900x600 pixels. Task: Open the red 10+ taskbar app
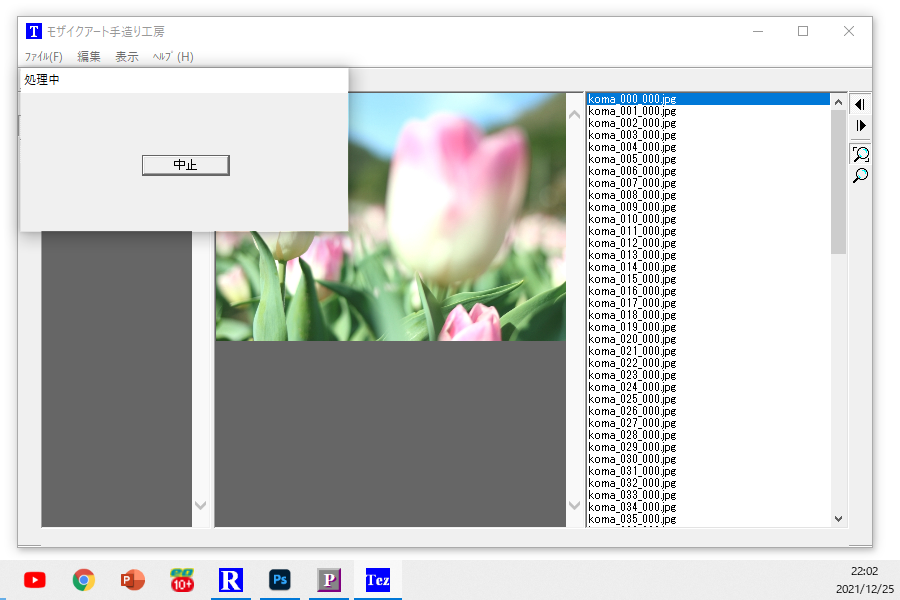click(x=182, y=580)
